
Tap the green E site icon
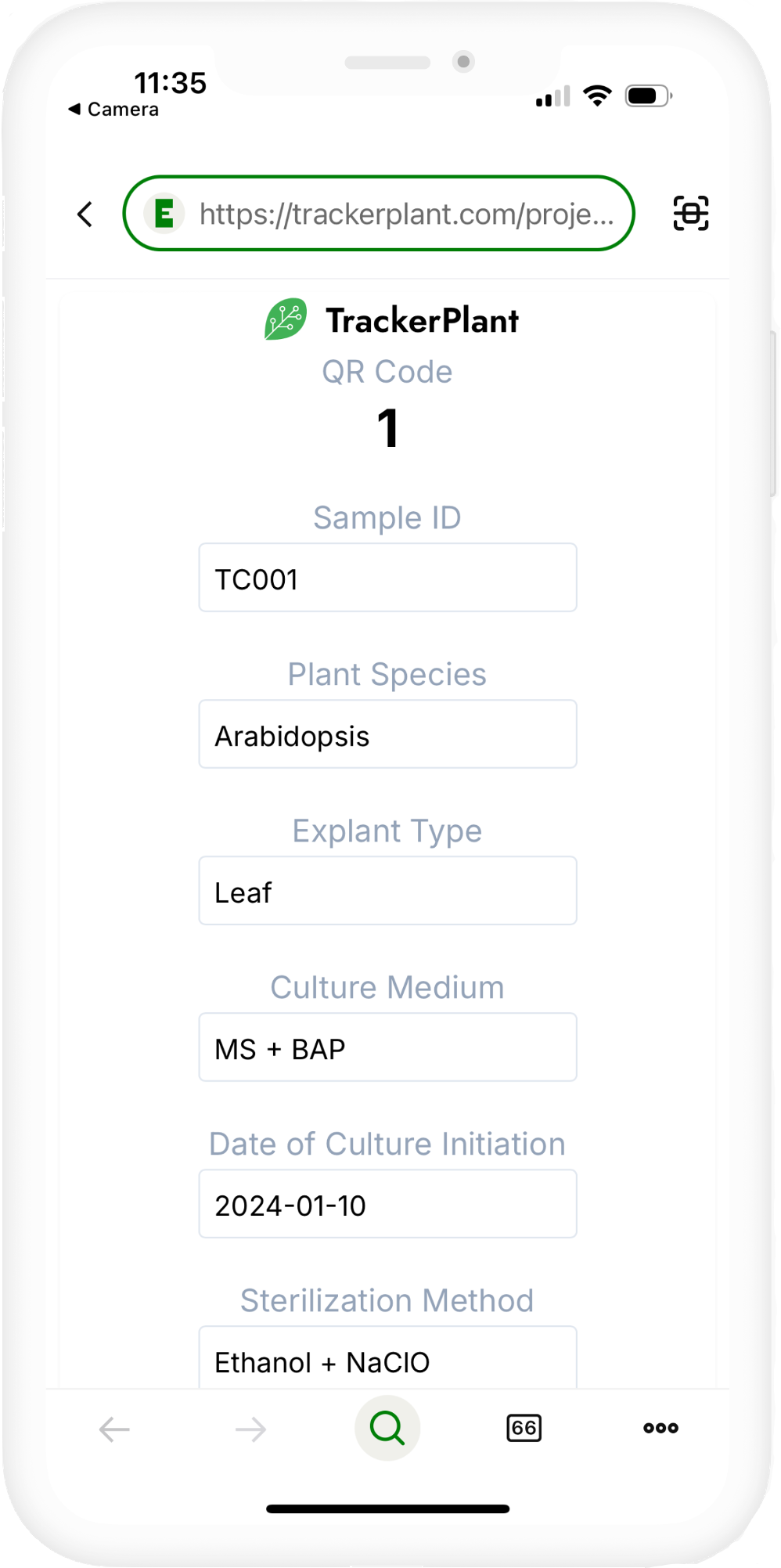(164, 214)
